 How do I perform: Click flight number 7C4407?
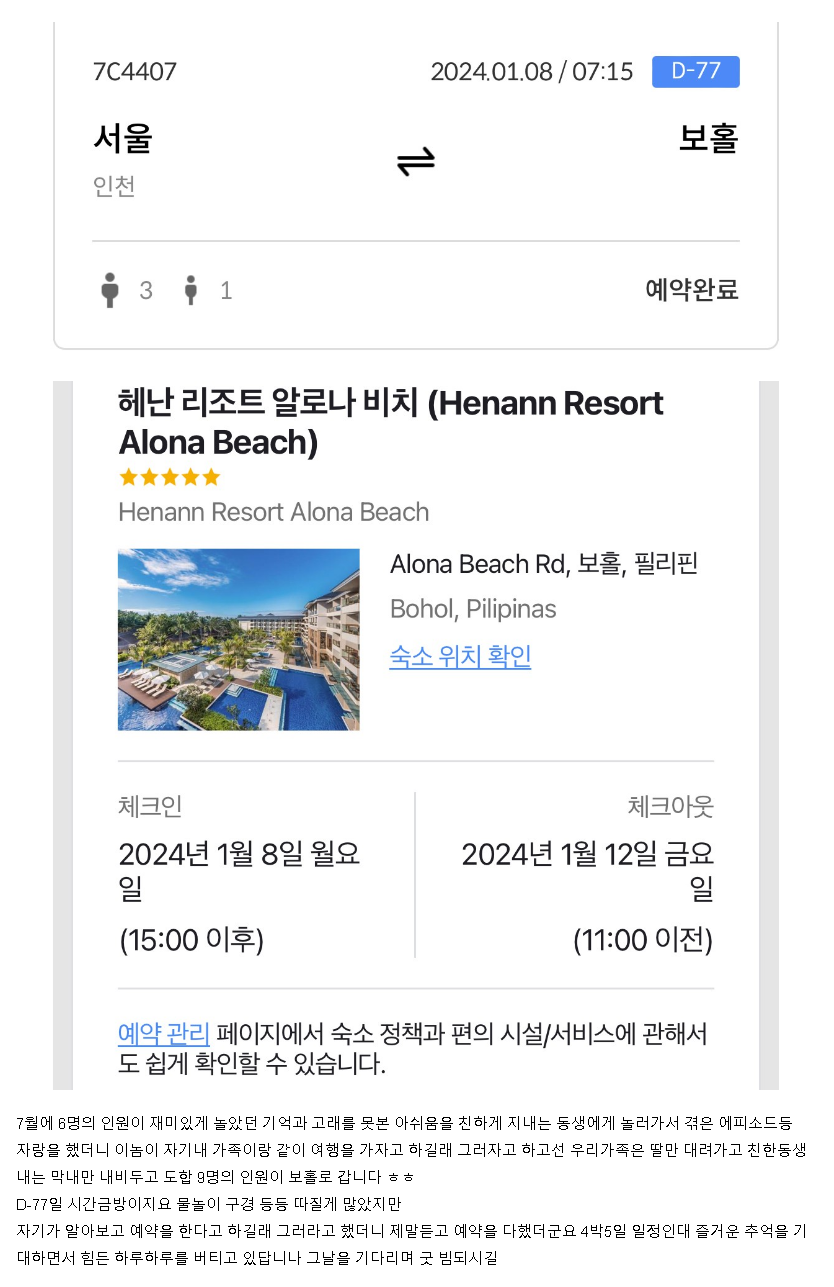click(x=134, y=72)
